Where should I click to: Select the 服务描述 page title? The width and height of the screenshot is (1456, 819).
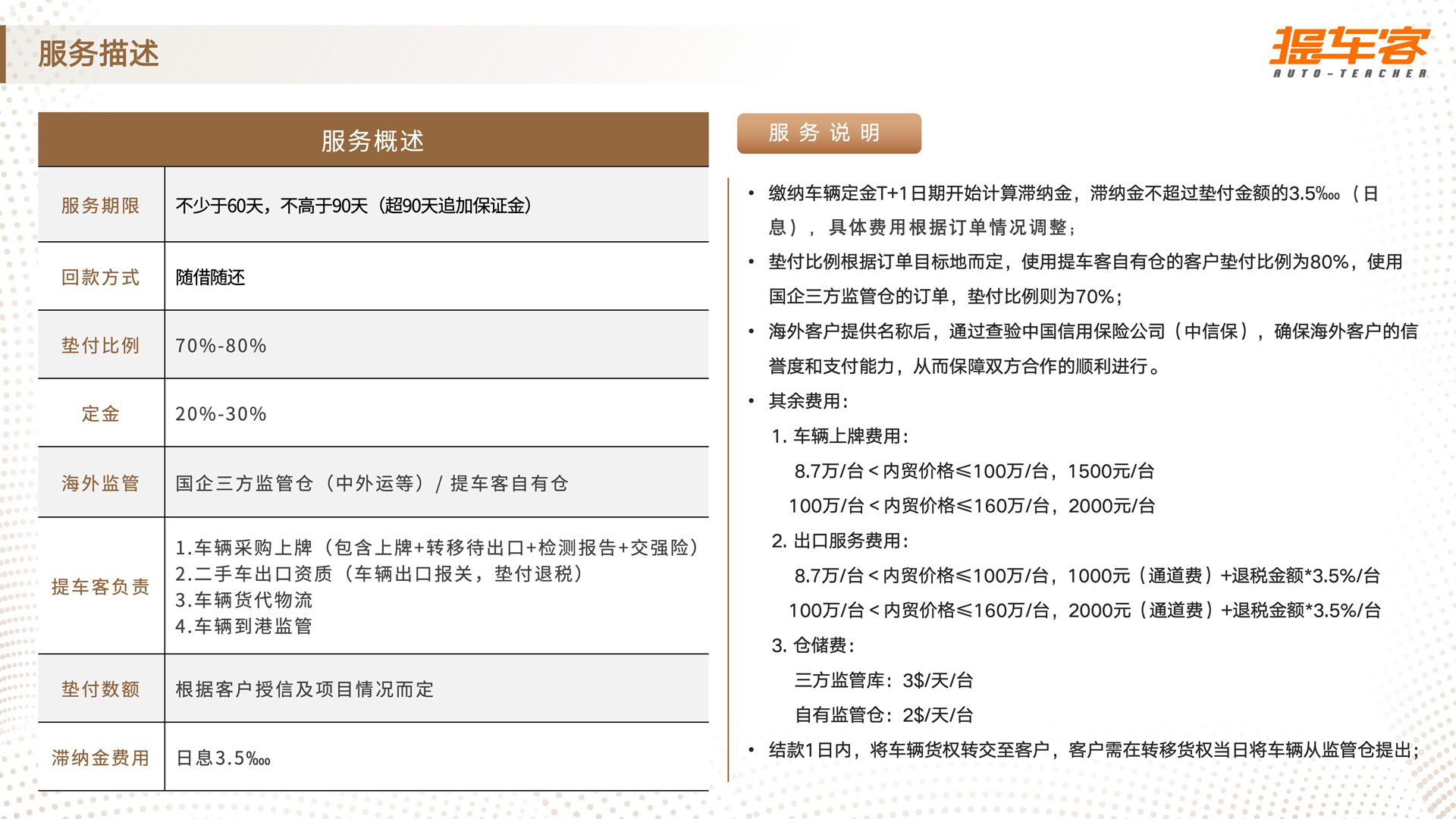pyautogui.click(x=99, y=54)
